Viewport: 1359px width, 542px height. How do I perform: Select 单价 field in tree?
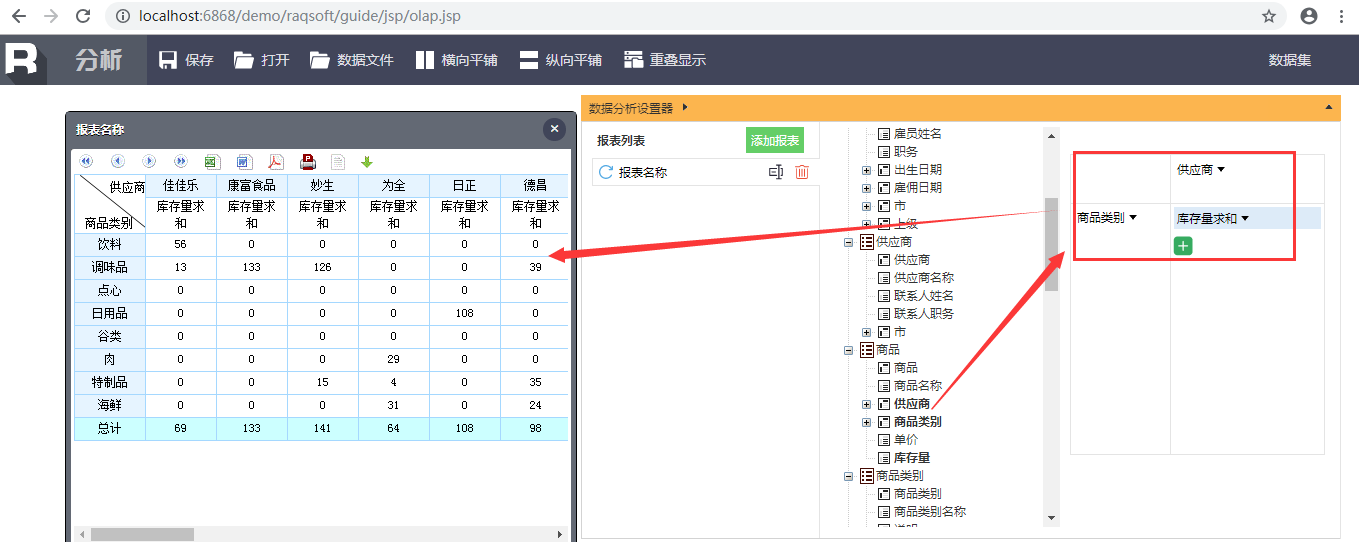905,440
